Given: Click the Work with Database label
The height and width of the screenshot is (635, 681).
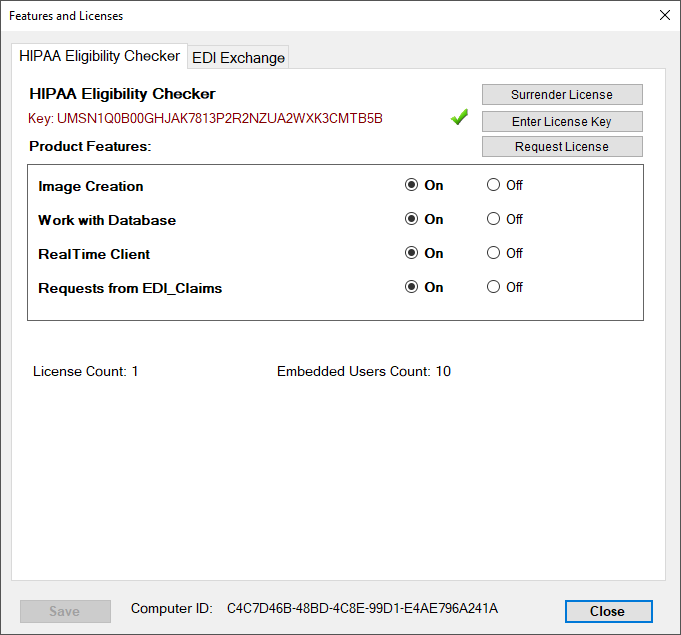Looking at the screenshot, I should click(107, 220).
